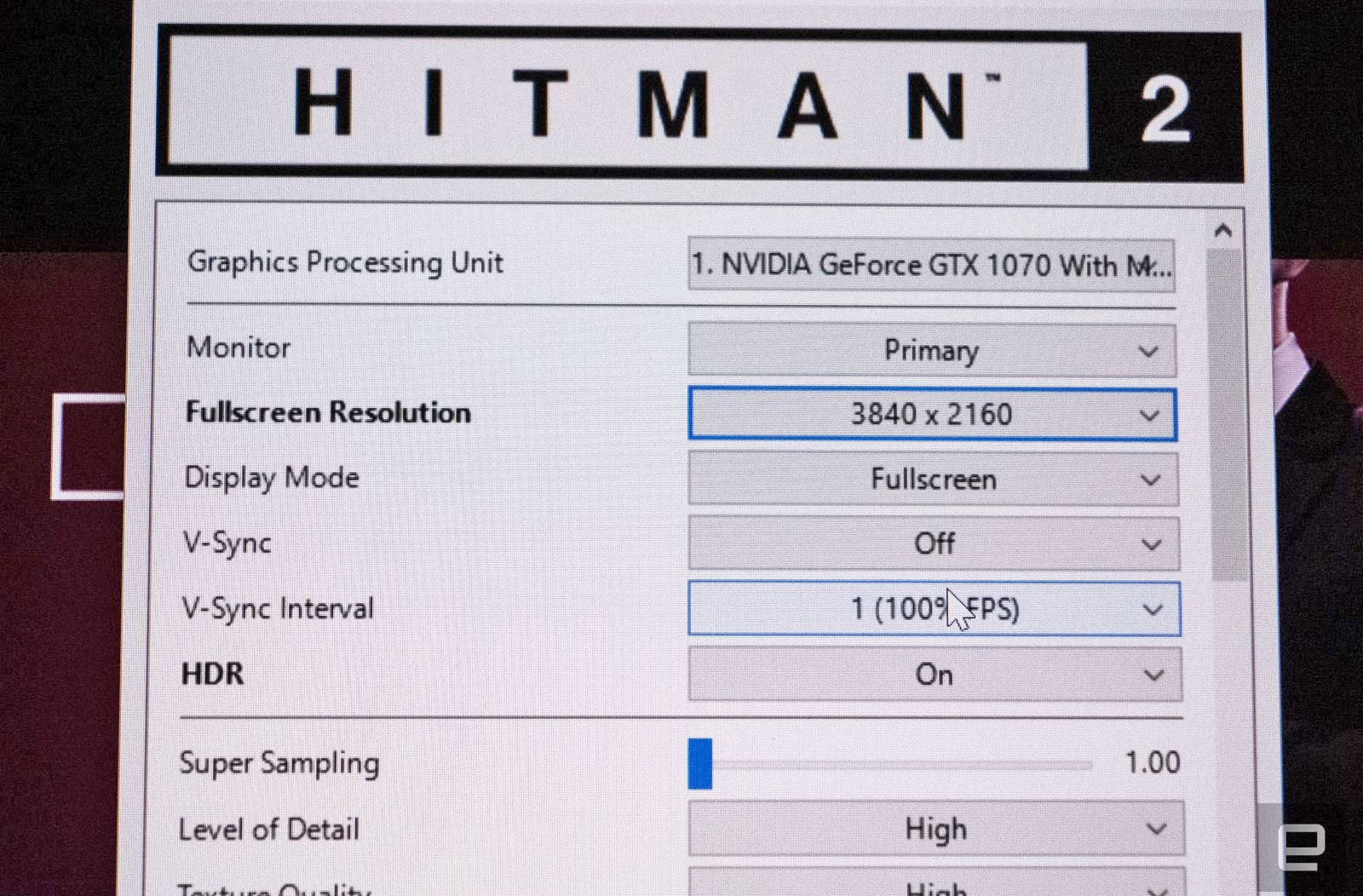The width and height of the screenshot is (1363, 896).
Task: Click the V-Sync Interval label
Action: [278, 608]
